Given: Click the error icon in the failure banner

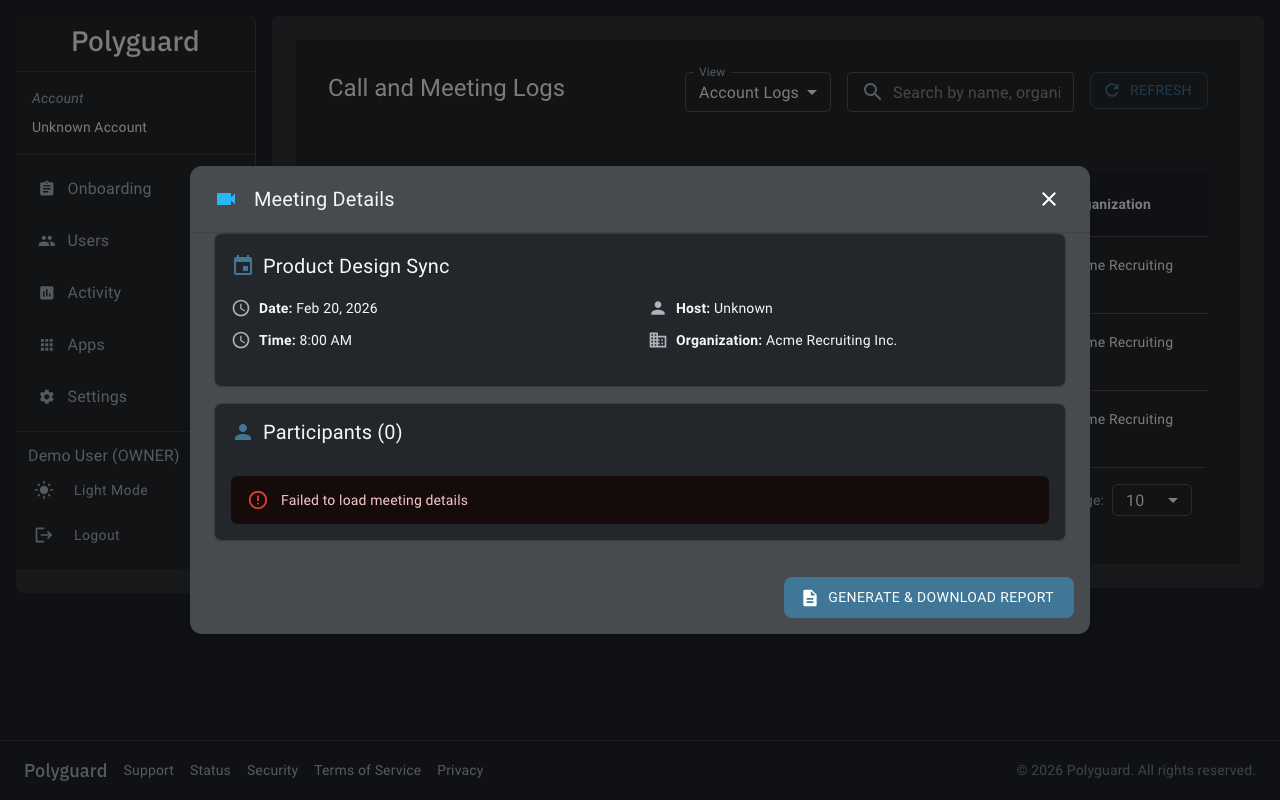Looking at the screenshot, I should pos(258,499).
